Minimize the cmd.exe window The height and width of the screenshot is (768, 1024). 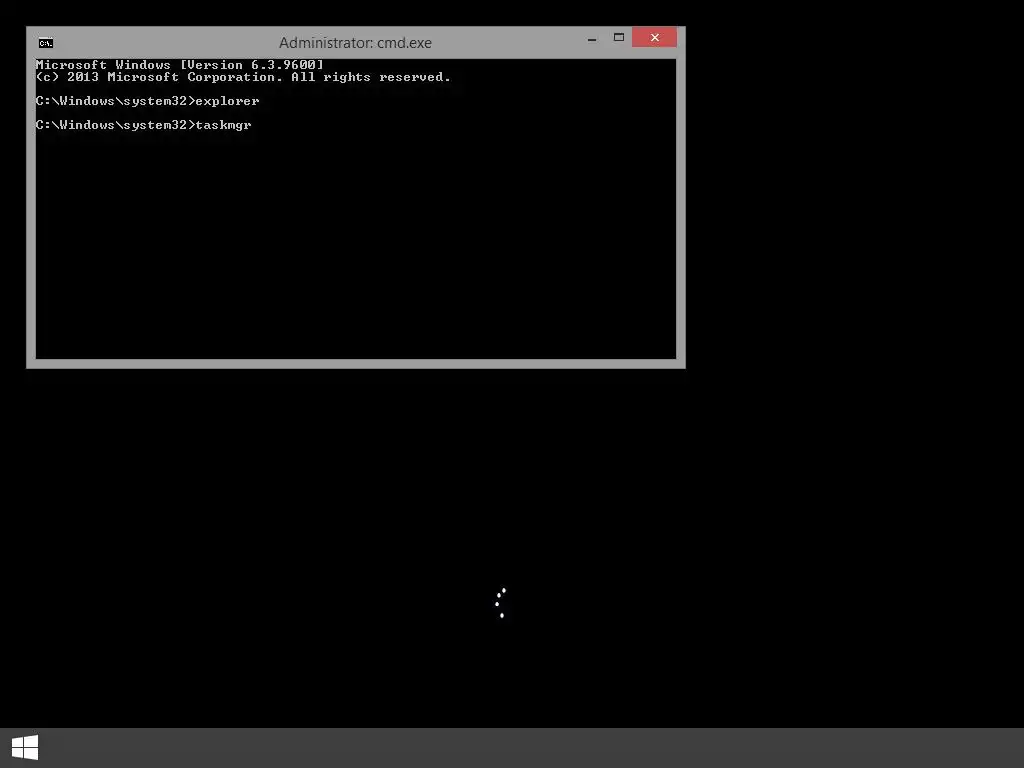click(592, 38)
